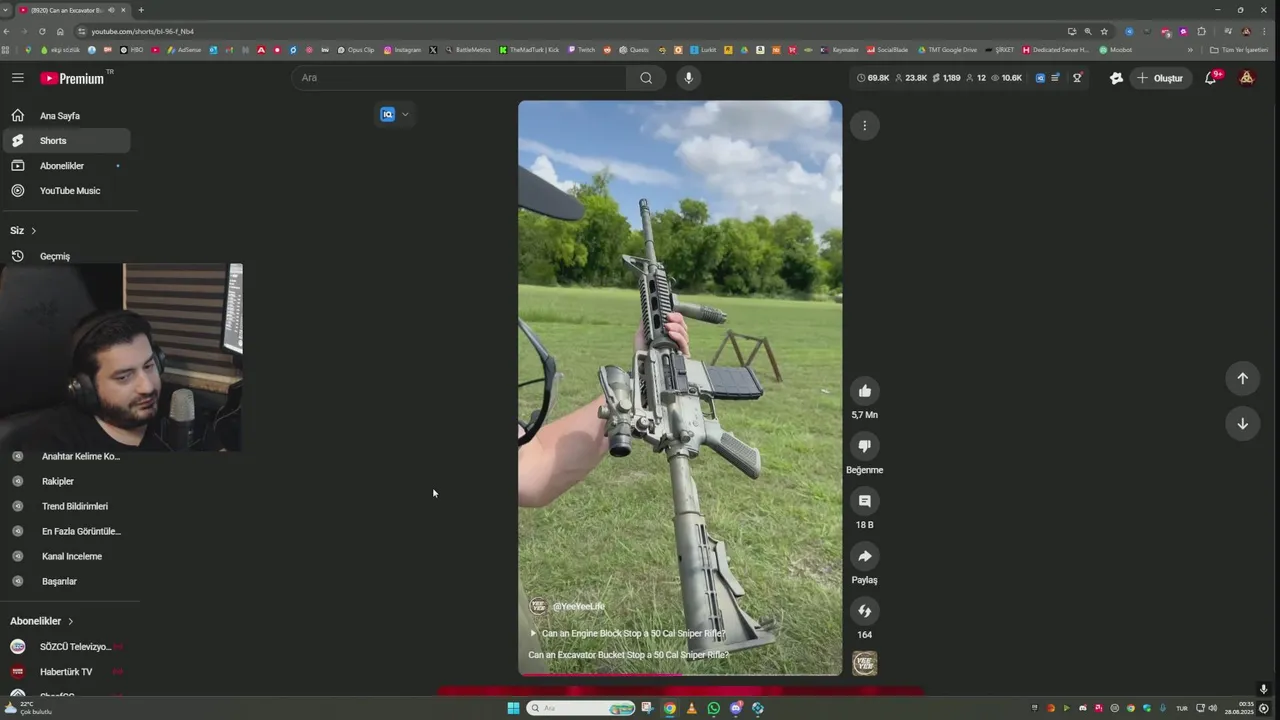Like the short video

[865, 391]
